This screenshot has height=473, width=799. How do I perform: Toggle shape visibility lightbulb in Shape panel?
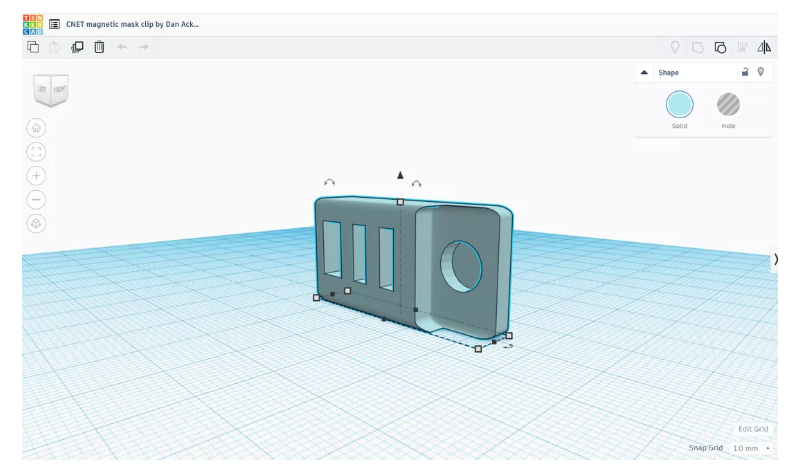761,72
